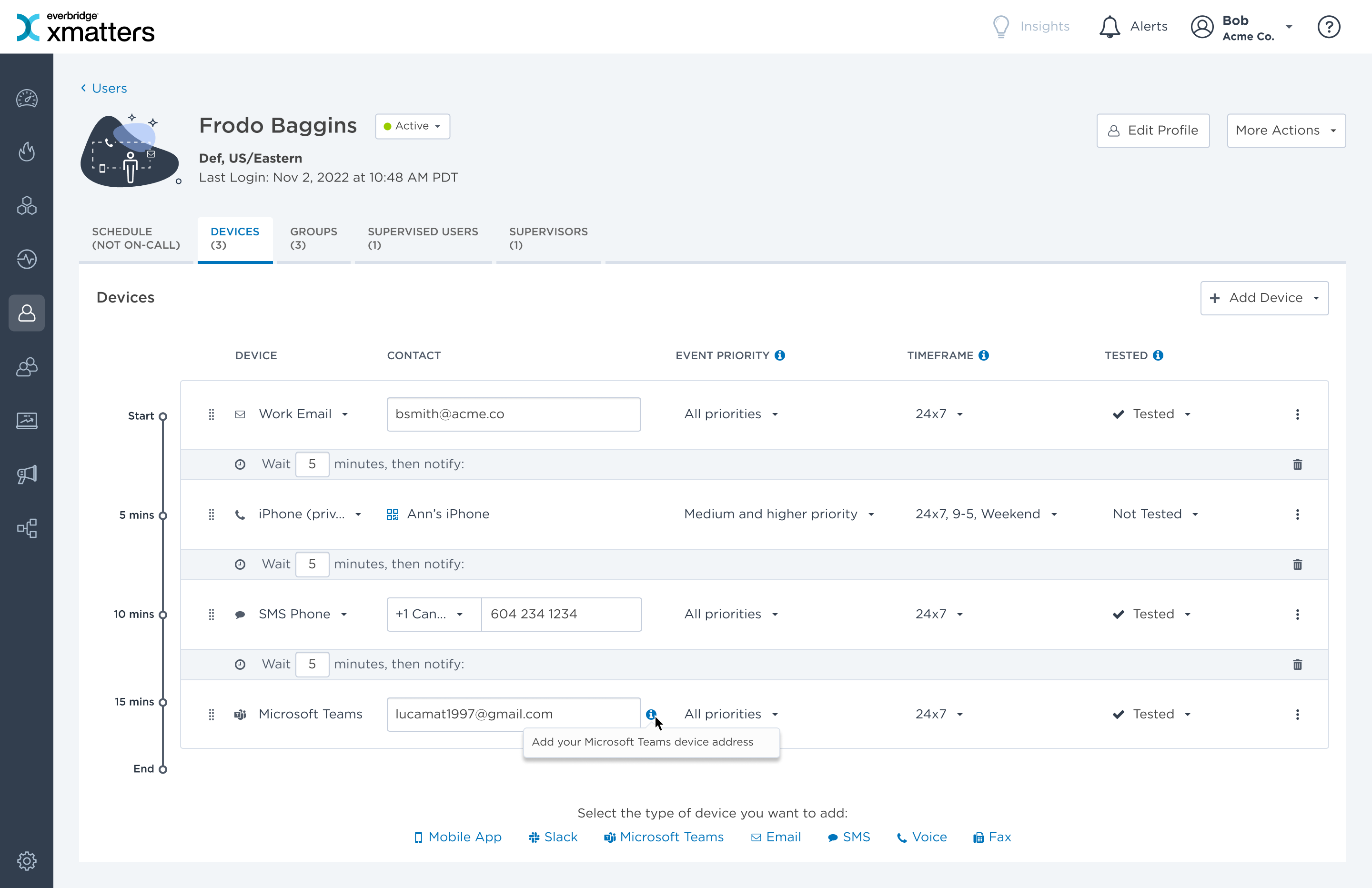
Task: Open Alerts bell in header
Action: coord(1133,27)
